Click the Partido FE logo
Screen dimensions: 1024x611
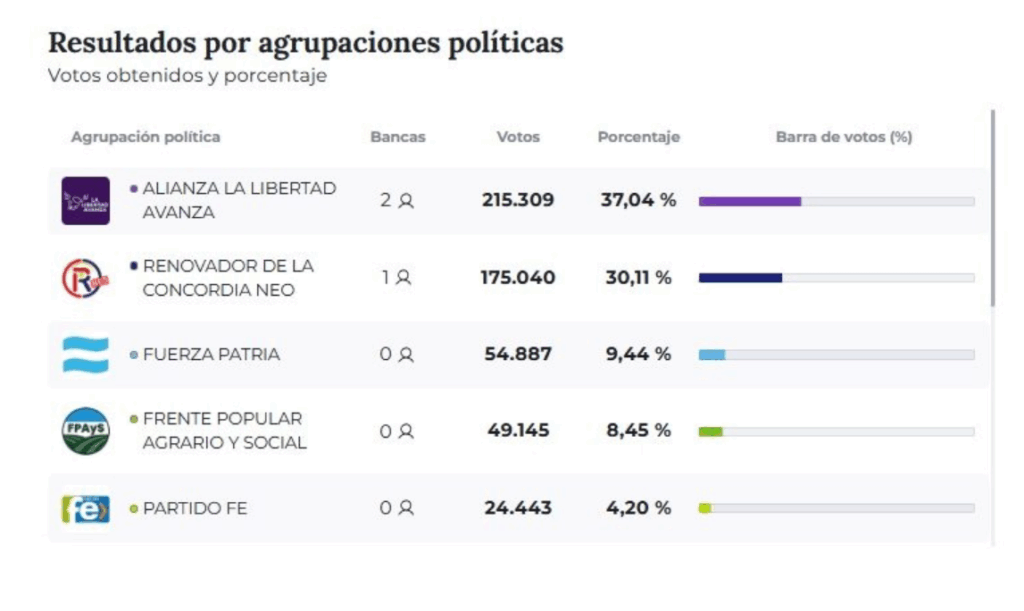click(85, 508)
